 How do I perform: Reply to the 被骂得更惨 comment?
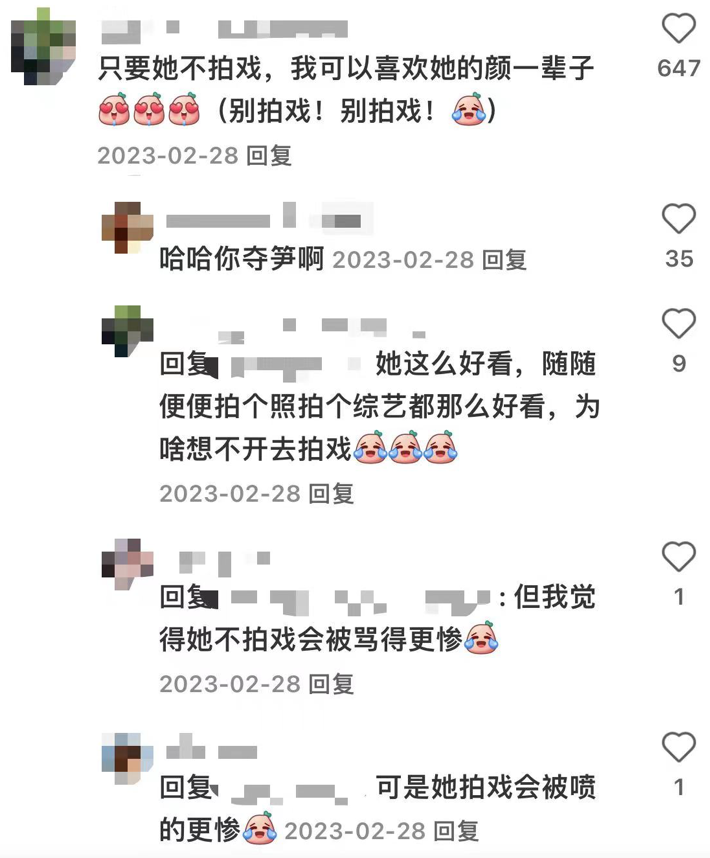331,685
